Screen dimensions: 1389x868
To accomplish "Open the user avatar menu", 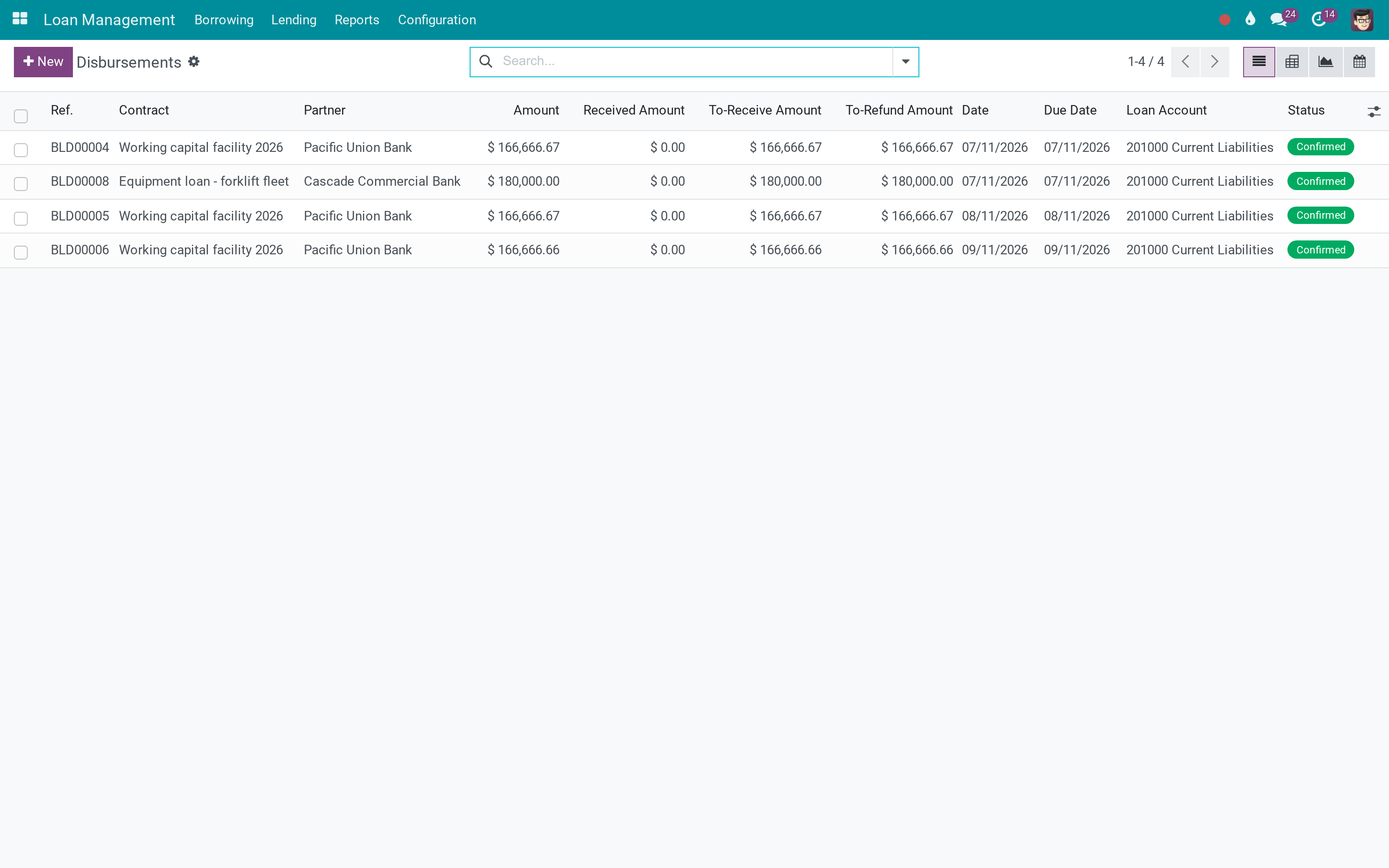I will pos(1362,20).
